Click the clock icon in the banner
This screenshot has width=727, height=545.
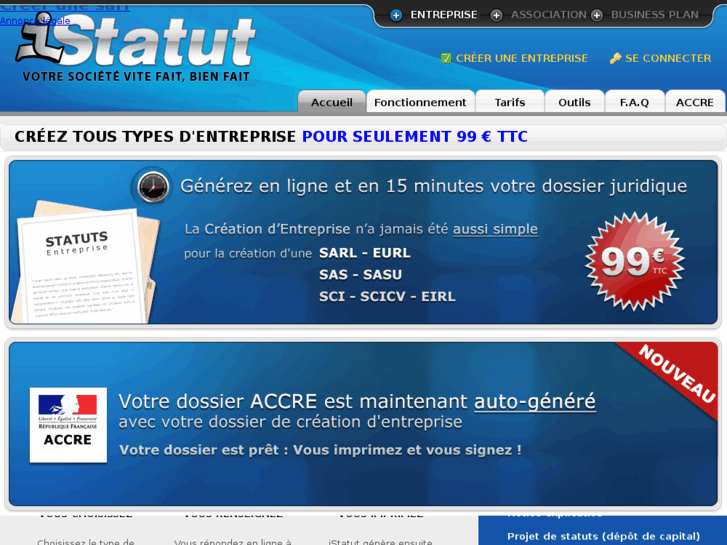tap(153, 187)
